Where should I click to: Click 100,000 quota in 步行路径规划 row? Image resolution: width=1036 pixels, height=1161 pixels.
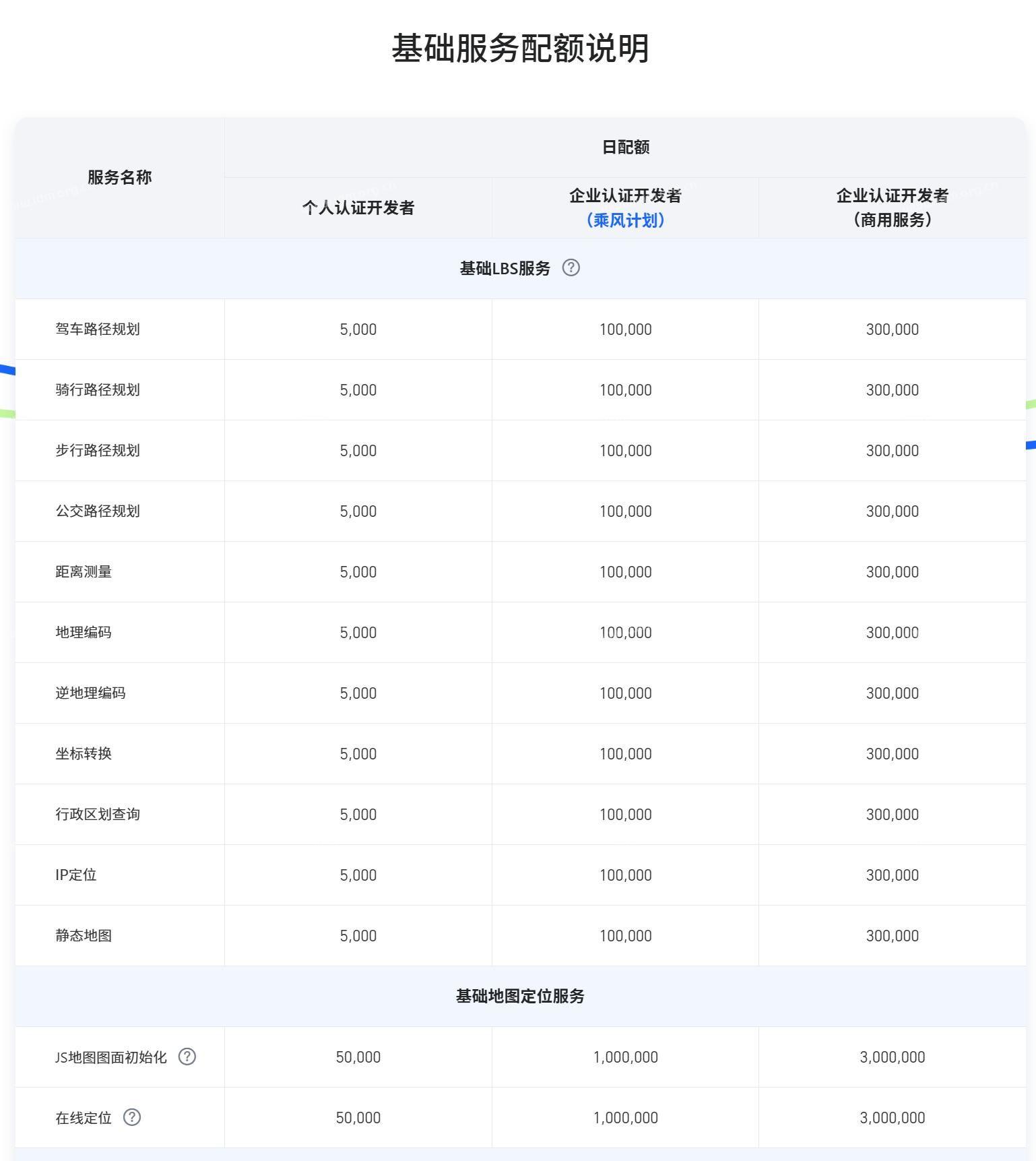(x=626, y=451)
